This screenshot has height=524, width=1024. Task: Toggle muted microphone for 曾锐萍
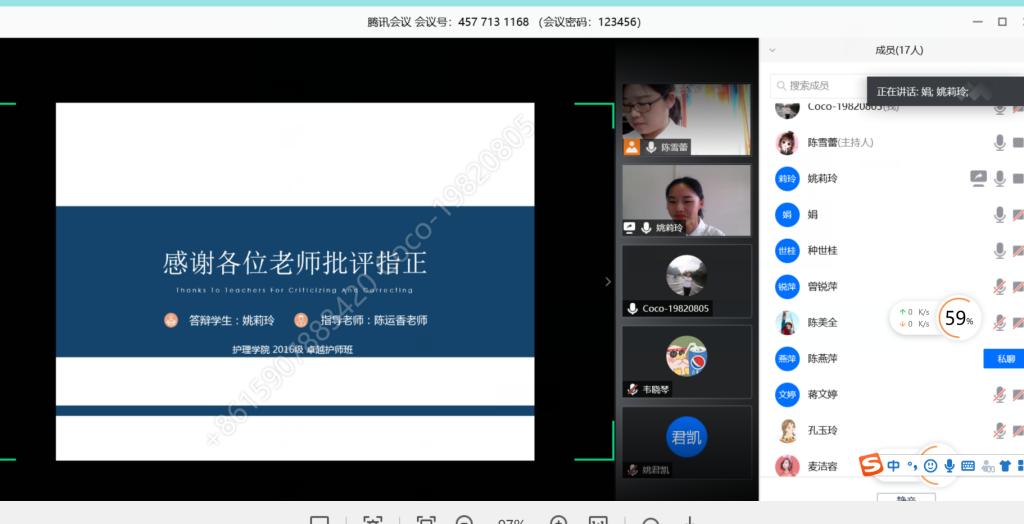999,287
